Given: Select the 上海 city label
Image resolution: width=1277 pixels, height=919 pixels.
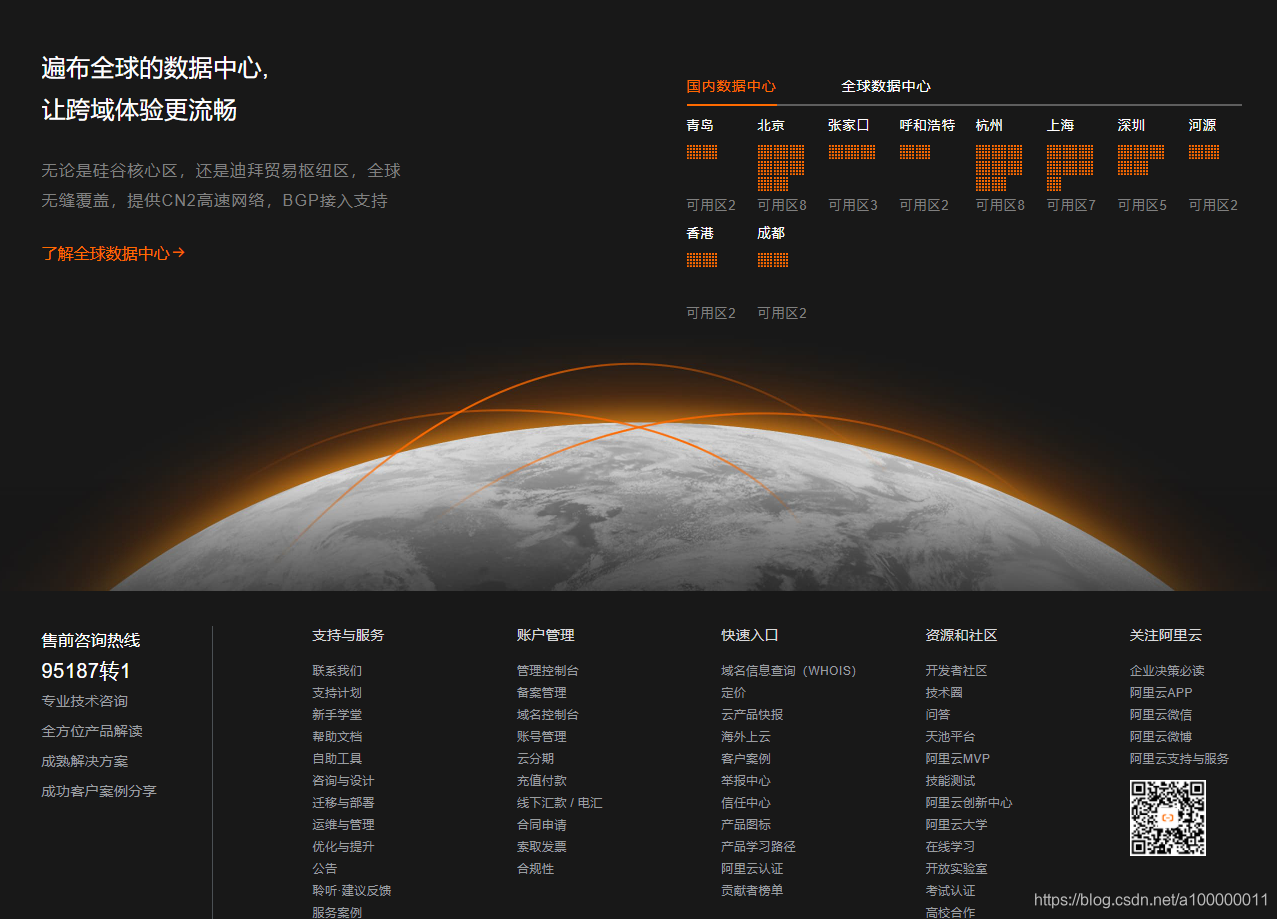Looking at the screenshot, I should pyautogui.click(x=1060, y=125).
